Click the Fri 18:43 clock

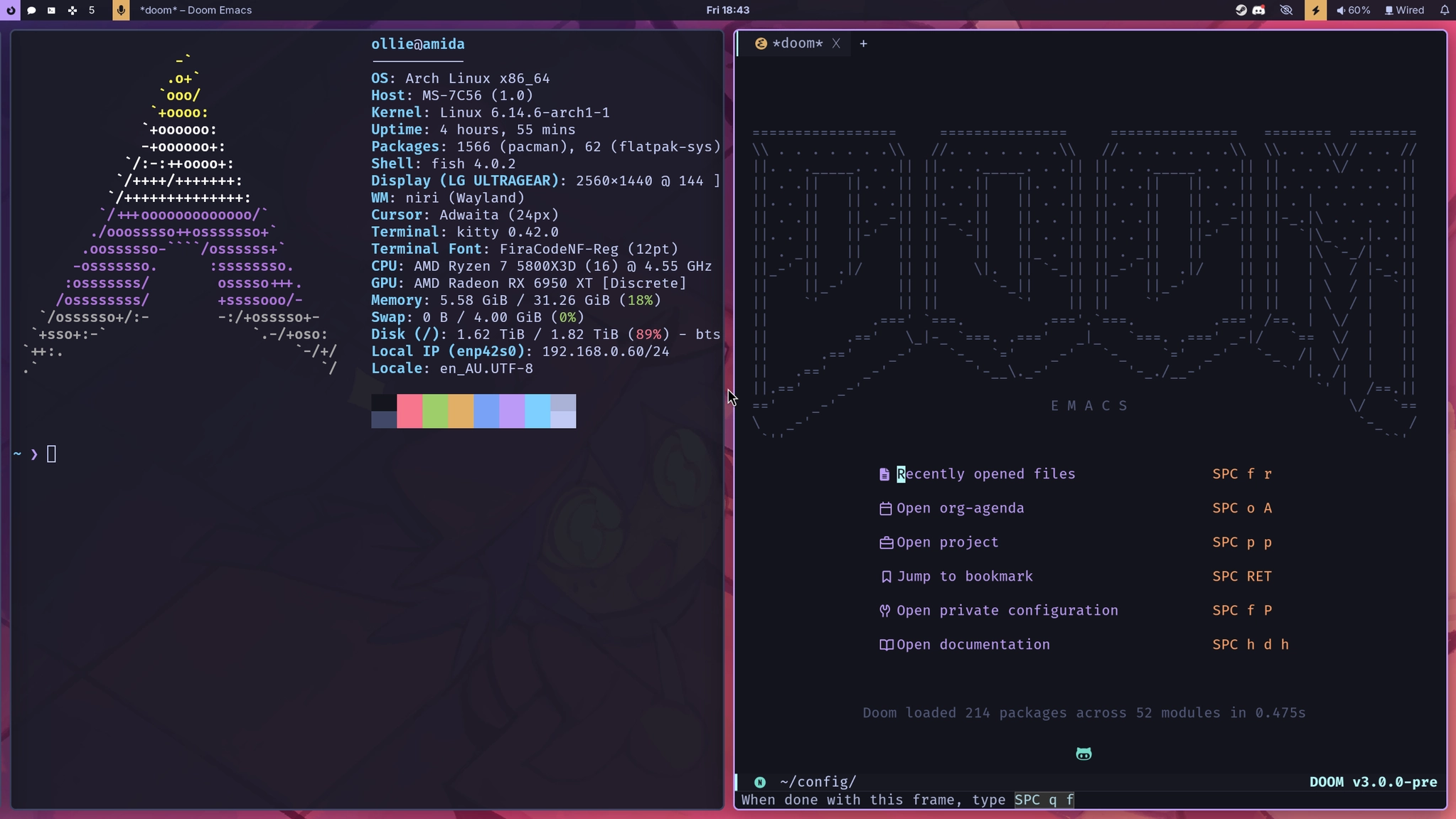click(x=727, y=10)
